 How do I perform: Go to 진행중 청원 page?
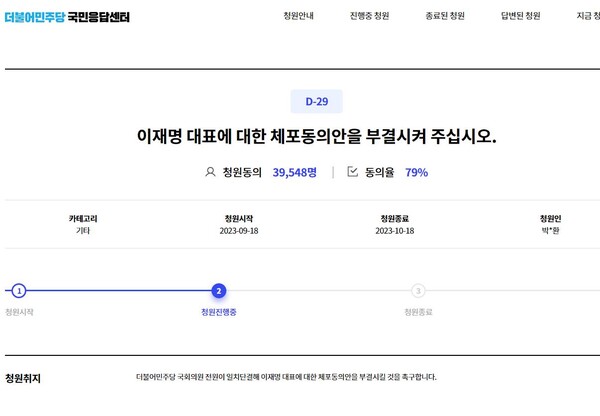coord(369,17)
